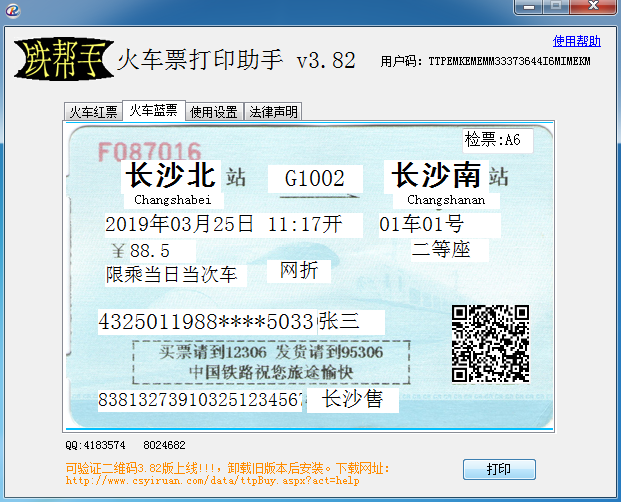621x502 pixels.
Task: Click the 检票:A6 gate field
Action: (498, 140)
